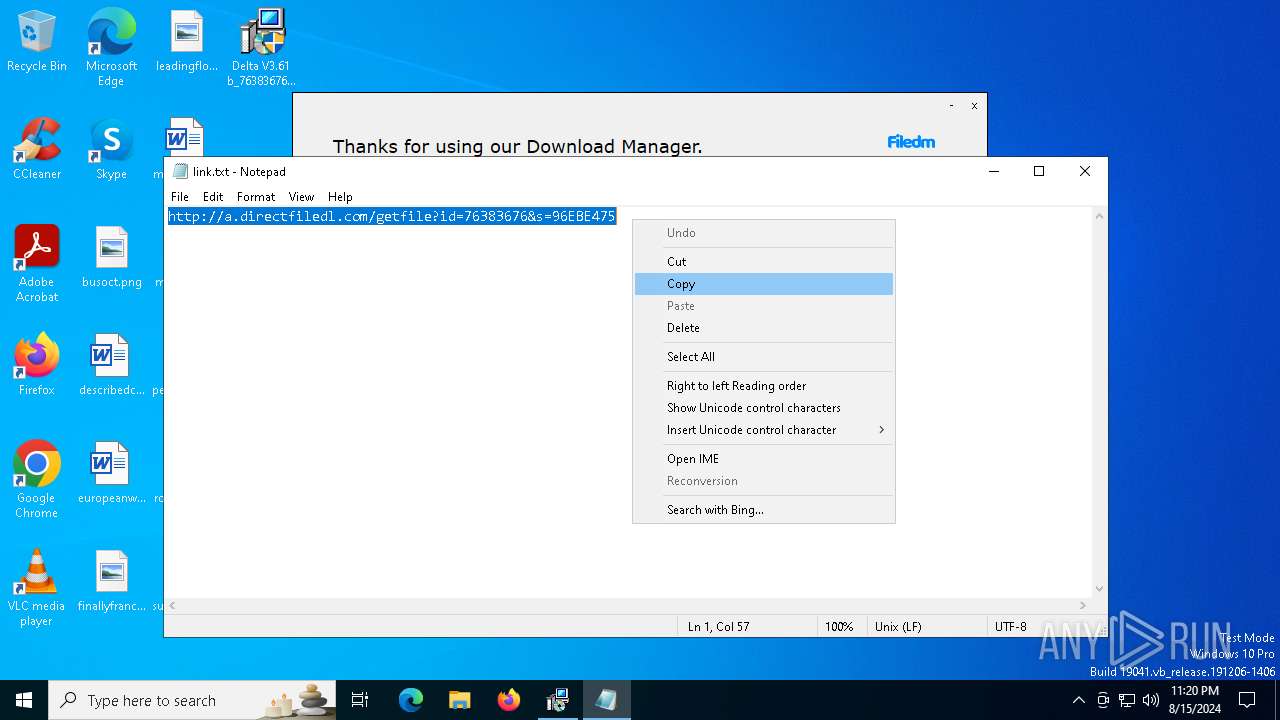1280x720 pixels.
Task: Open Google Chrome desktop shortcut
Action: 37,480
